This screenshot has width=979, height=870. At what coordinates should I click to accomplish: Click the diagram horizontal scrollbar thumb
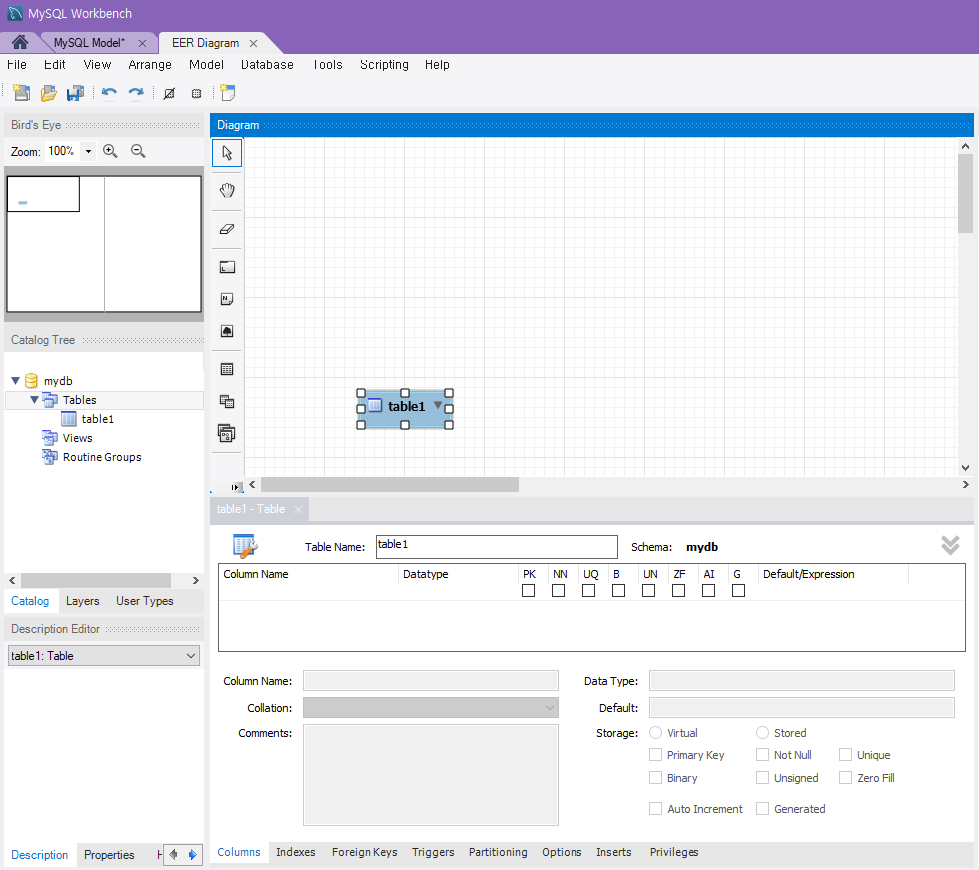(390, 485)
